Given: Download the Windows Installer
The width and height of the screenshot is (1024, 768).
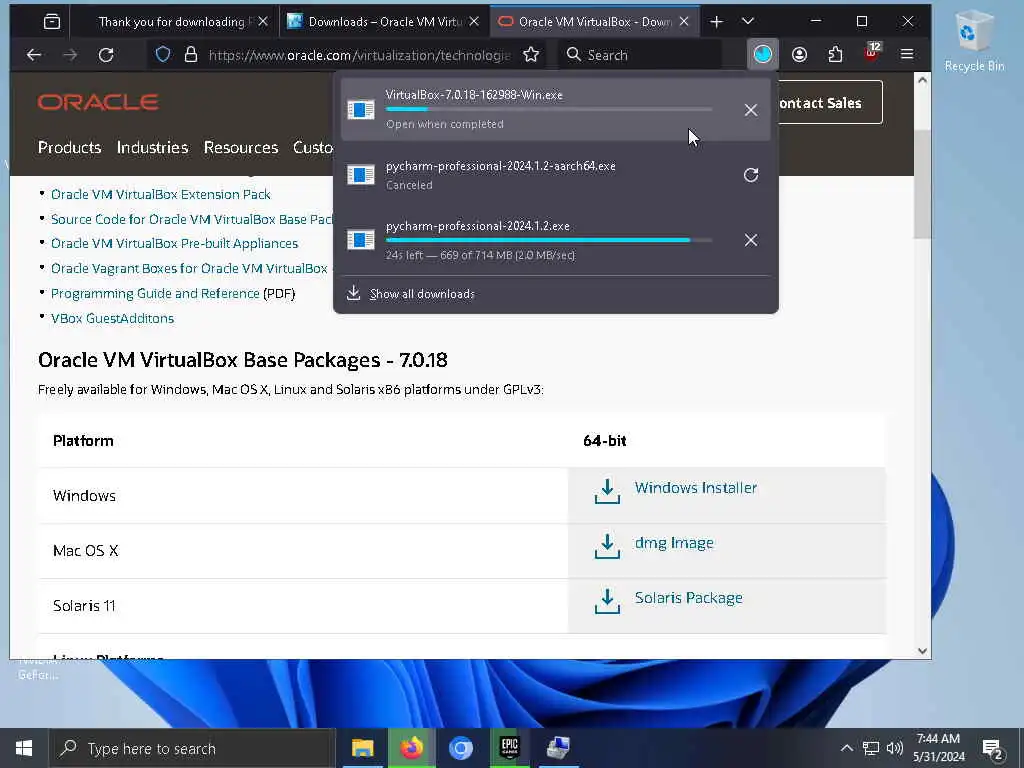Looking at the screenshot, I should coord(696,488).
